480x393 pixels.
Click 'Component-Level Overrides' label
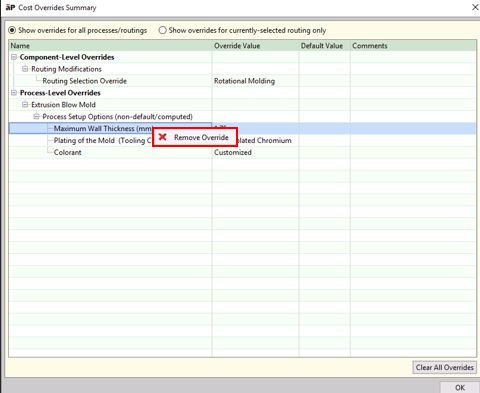[67, 57]
